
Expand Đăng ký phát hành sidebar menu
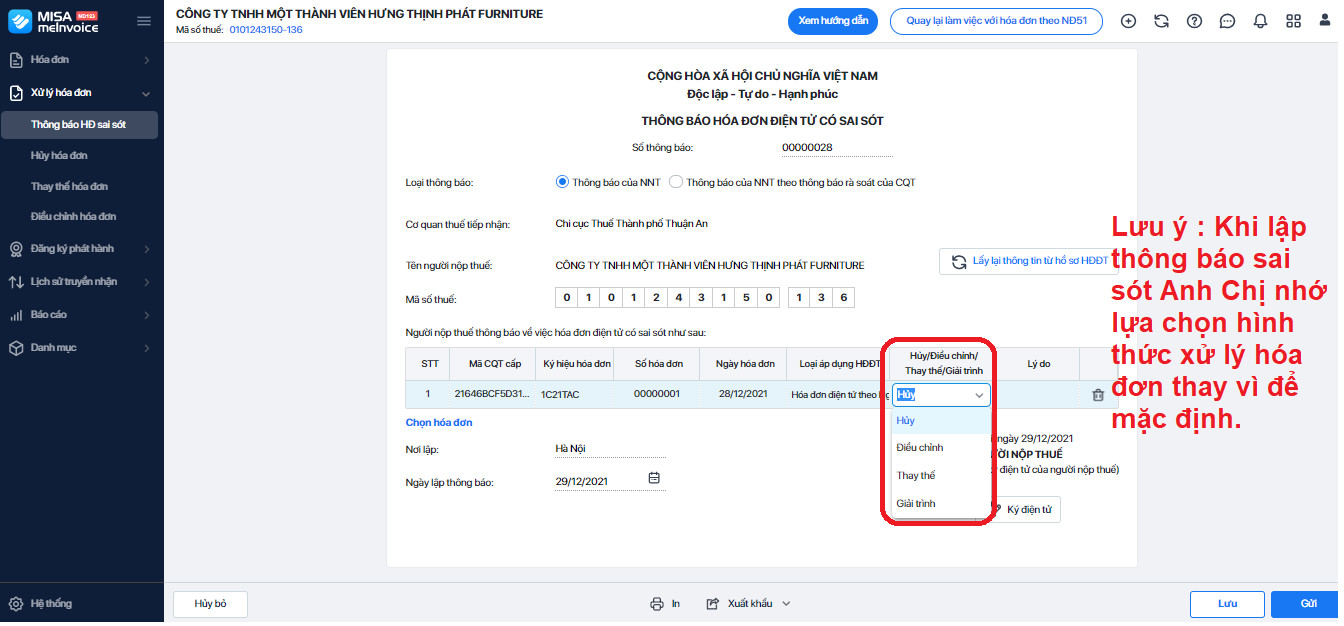point(81,249)
